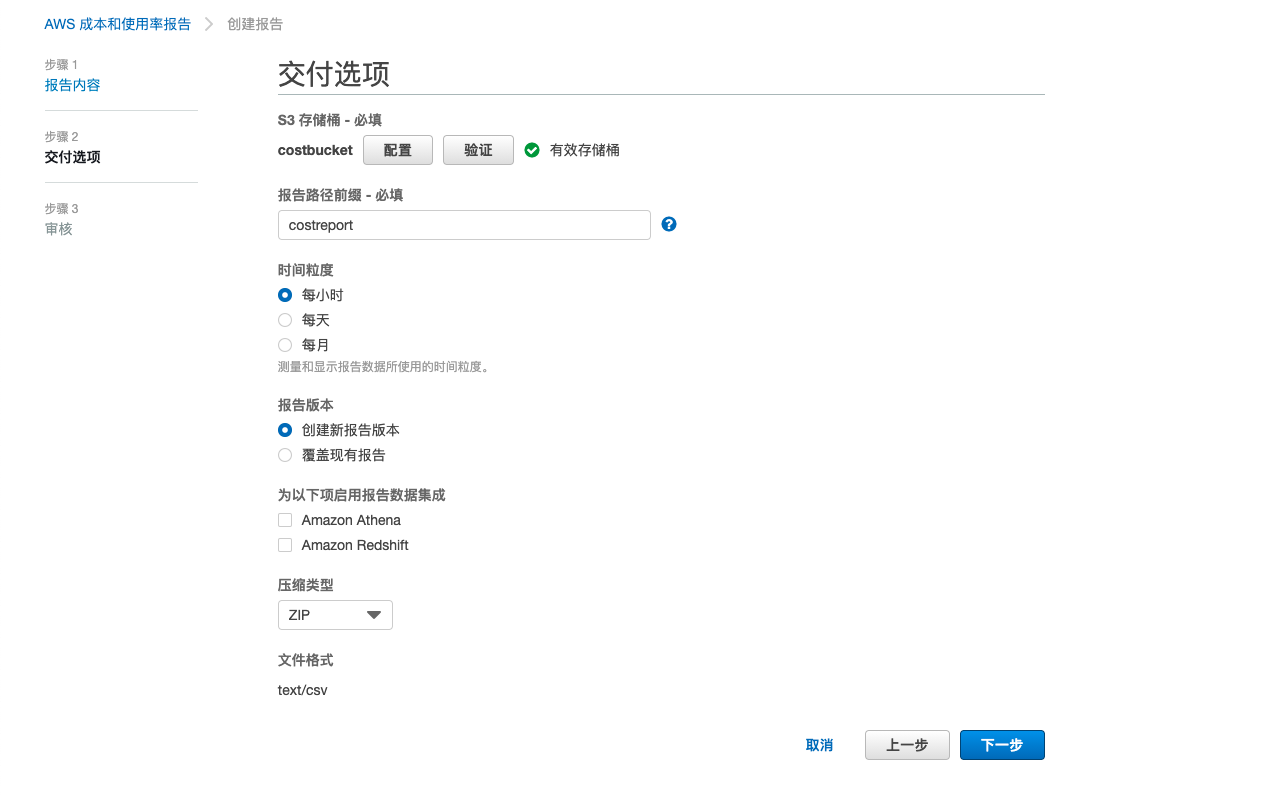This screenshot has height=796, width=1276.
Task: Choose 覆盖现有报告 radio button
Action: 285,455
